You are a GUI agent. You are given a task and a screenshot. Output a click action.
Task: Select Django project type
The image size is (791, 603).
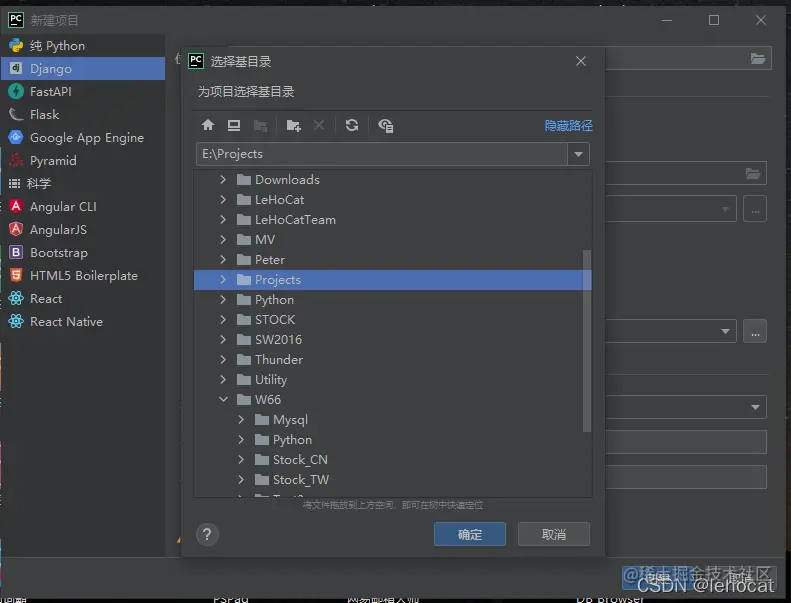click(83, 69)
